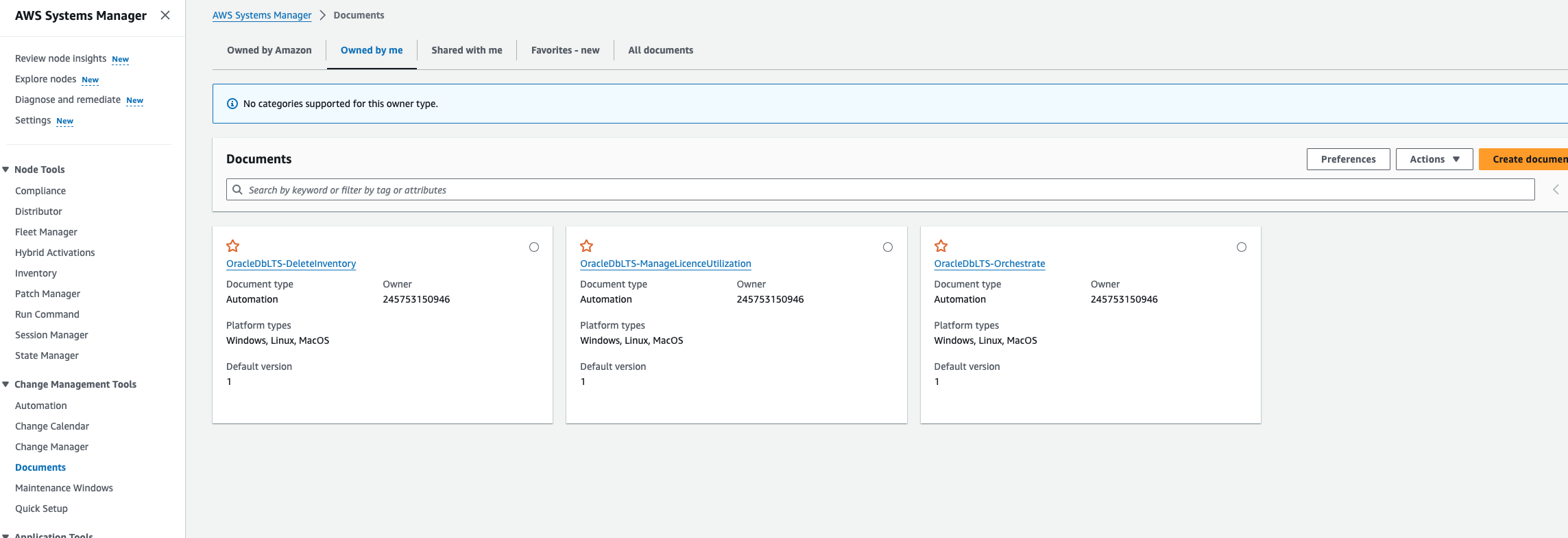Focus the document search field
Viewport: 1568px width, 538px height.
pyautogui.click(x=880, y=189)
